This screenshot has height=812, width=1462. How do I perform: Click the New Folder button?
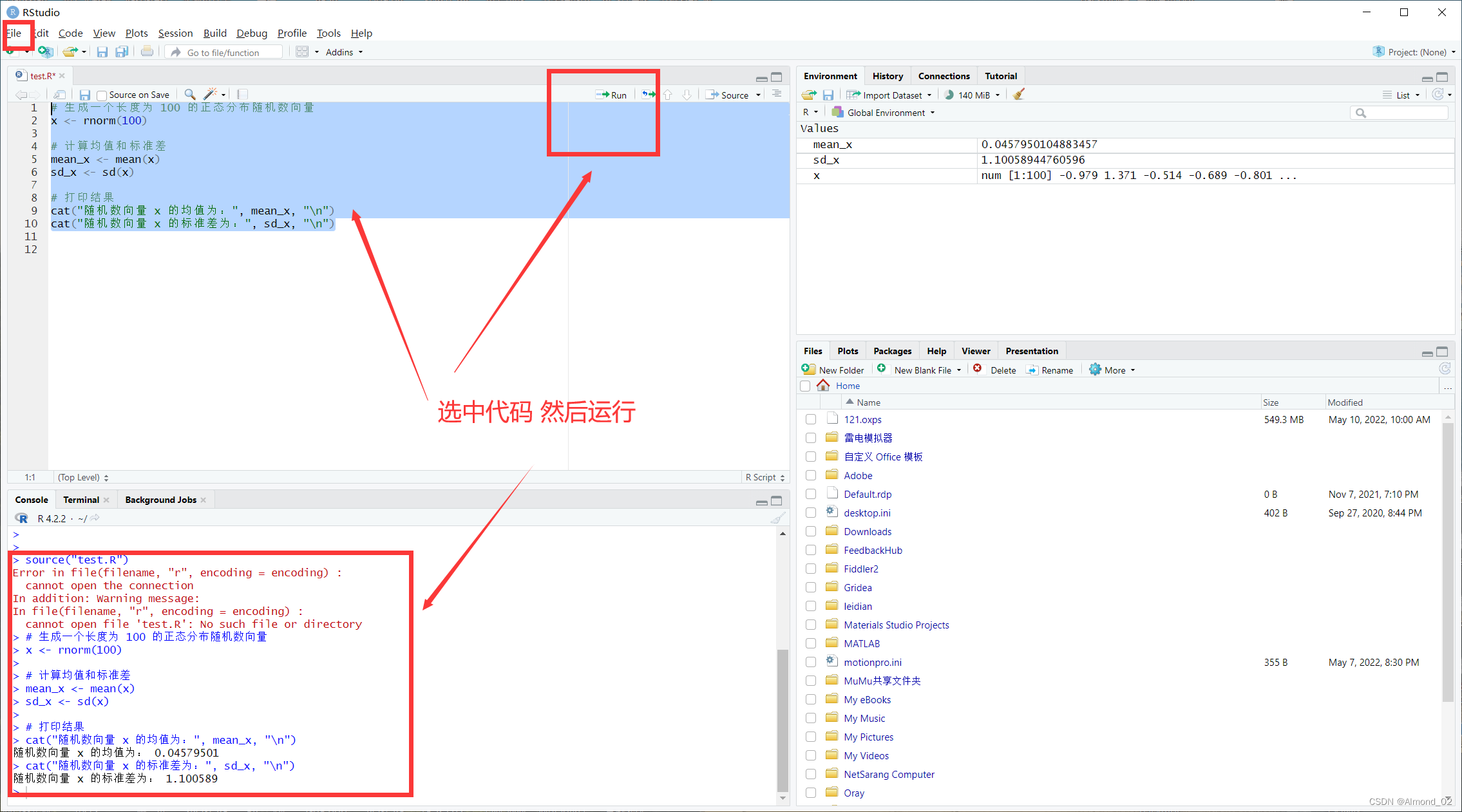click(x=833, y=370)
